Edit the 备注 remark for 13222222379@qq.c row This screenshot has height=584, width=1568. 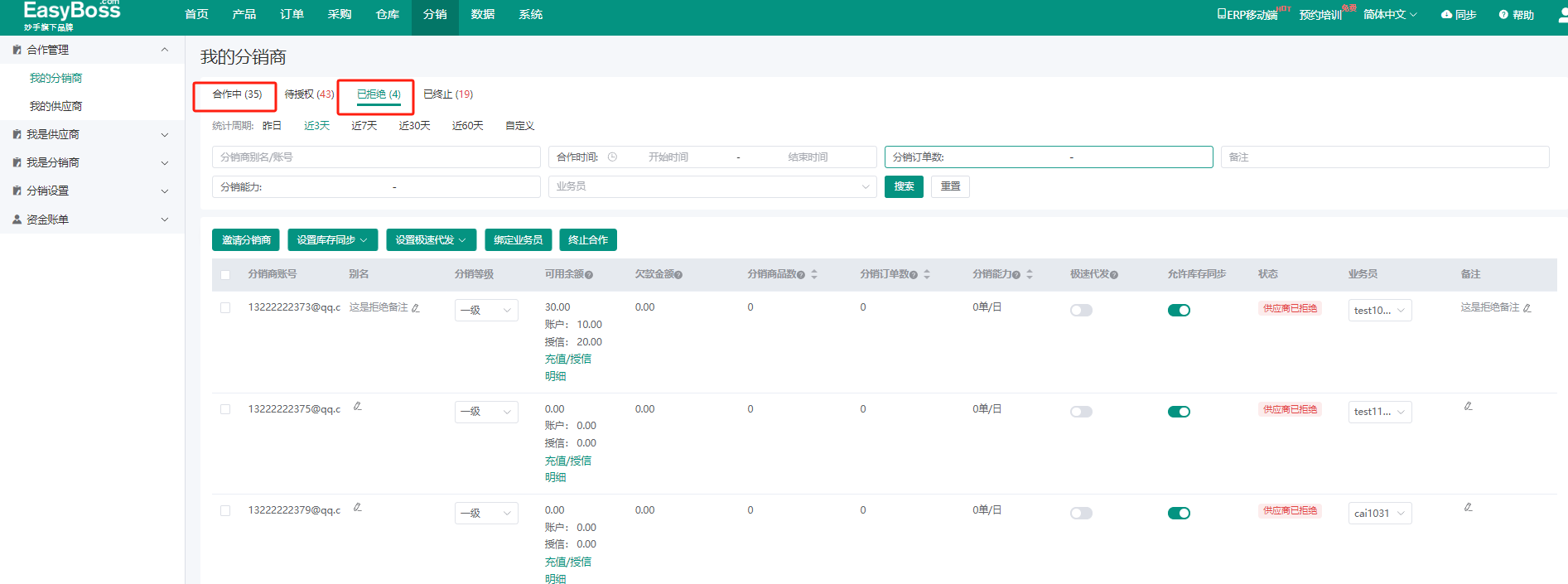pos(1468,508)
